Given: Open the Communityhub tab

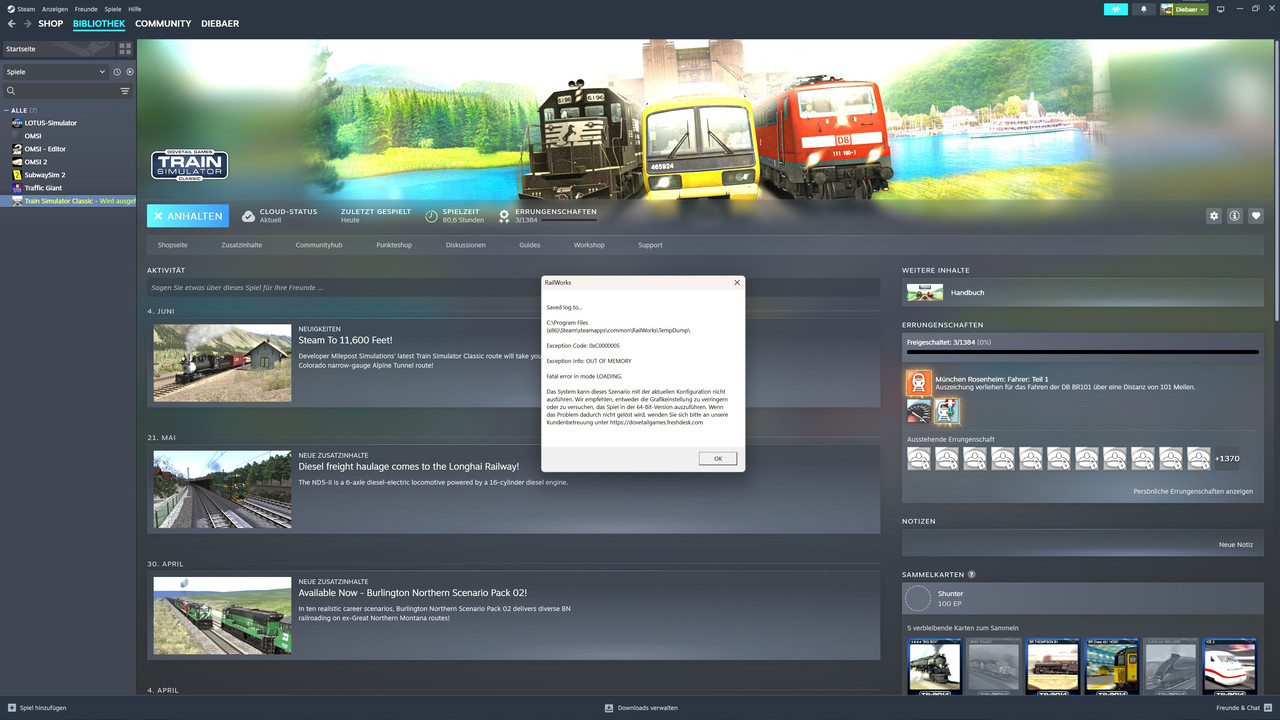Looking at the screenshot, I should [319, 245].
